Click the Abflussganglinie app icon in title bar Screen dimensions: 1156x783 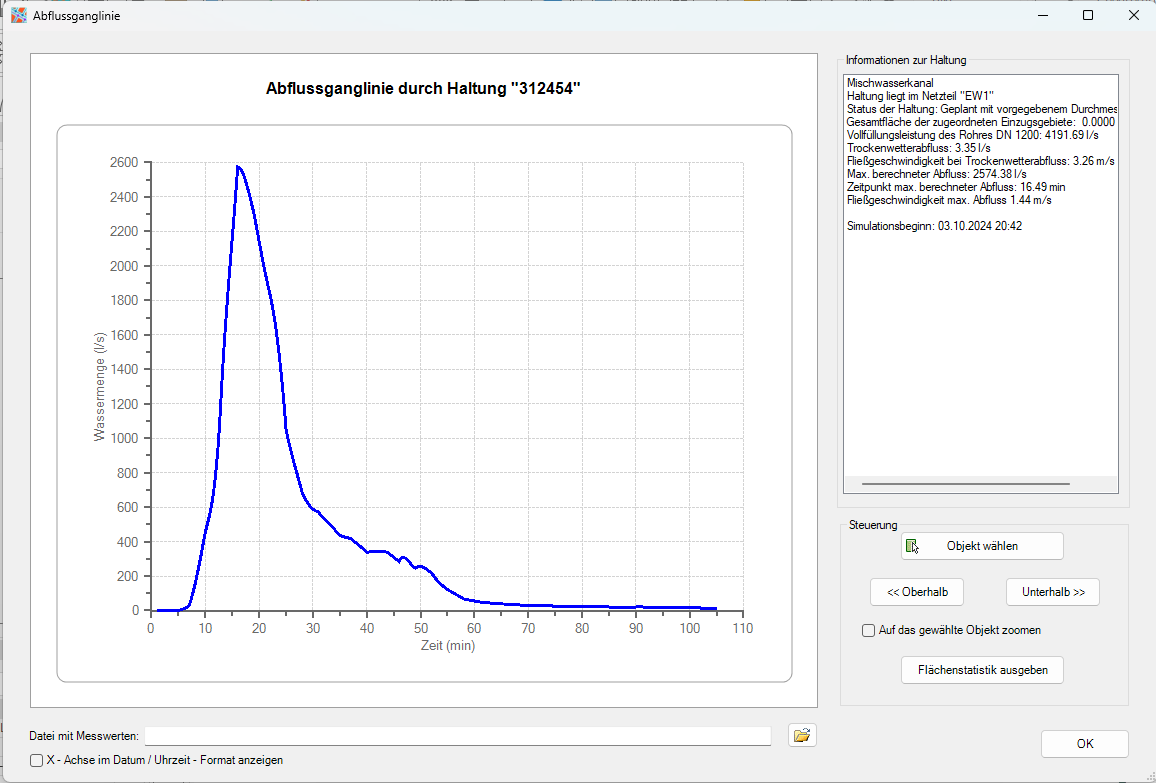(18, 15)
